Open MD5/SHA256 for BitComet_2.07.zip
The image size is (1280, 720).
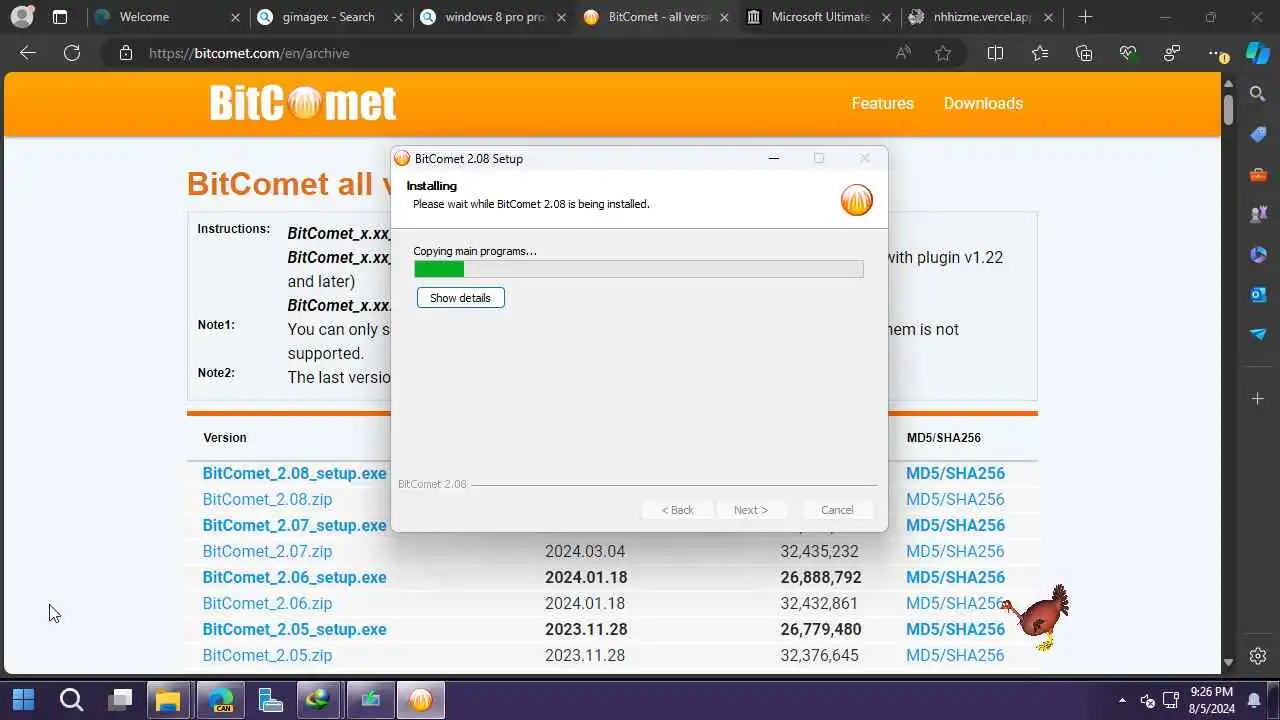tap(955, 551)
